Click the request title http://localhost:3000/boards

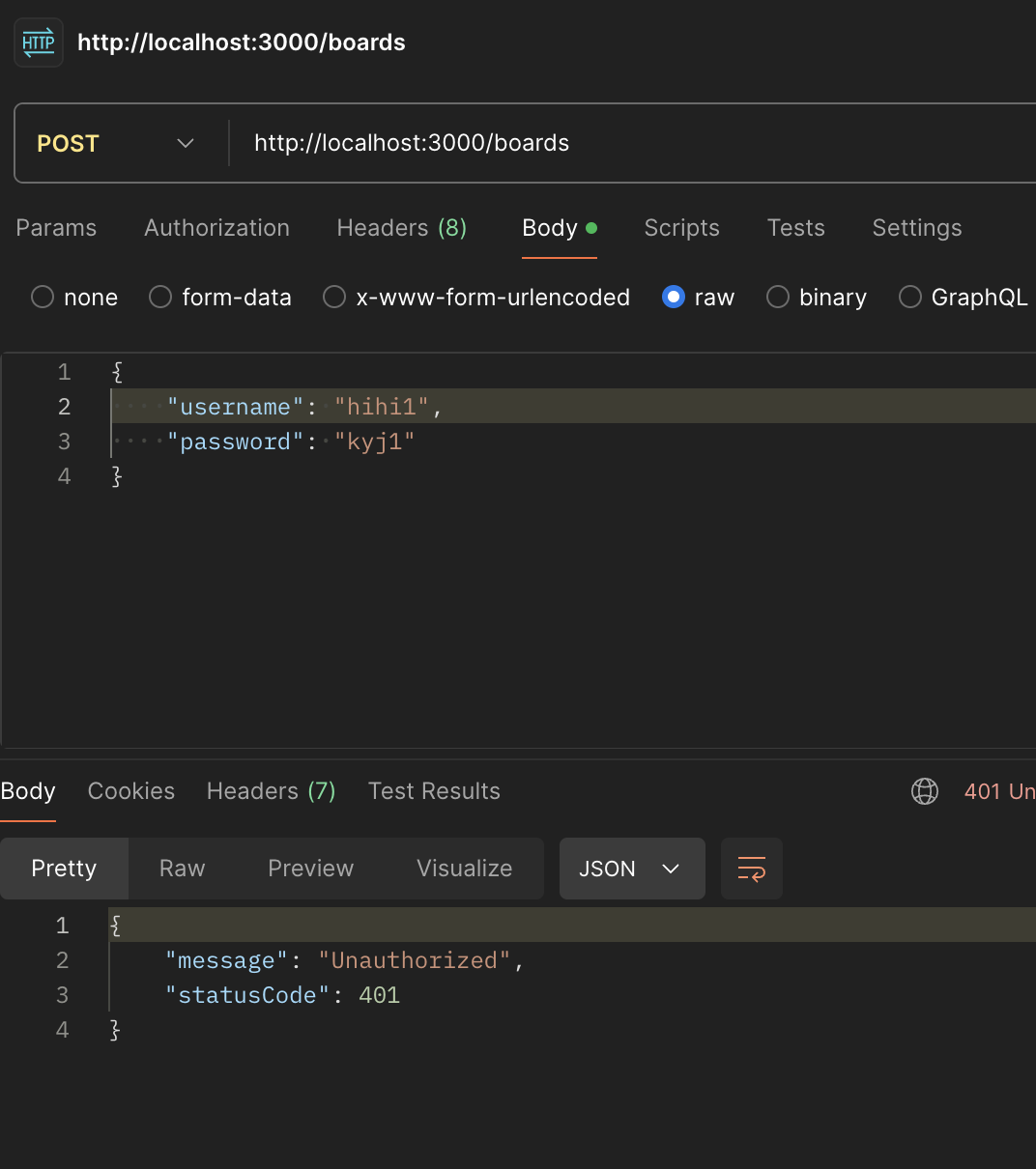(x=242, y=43)
